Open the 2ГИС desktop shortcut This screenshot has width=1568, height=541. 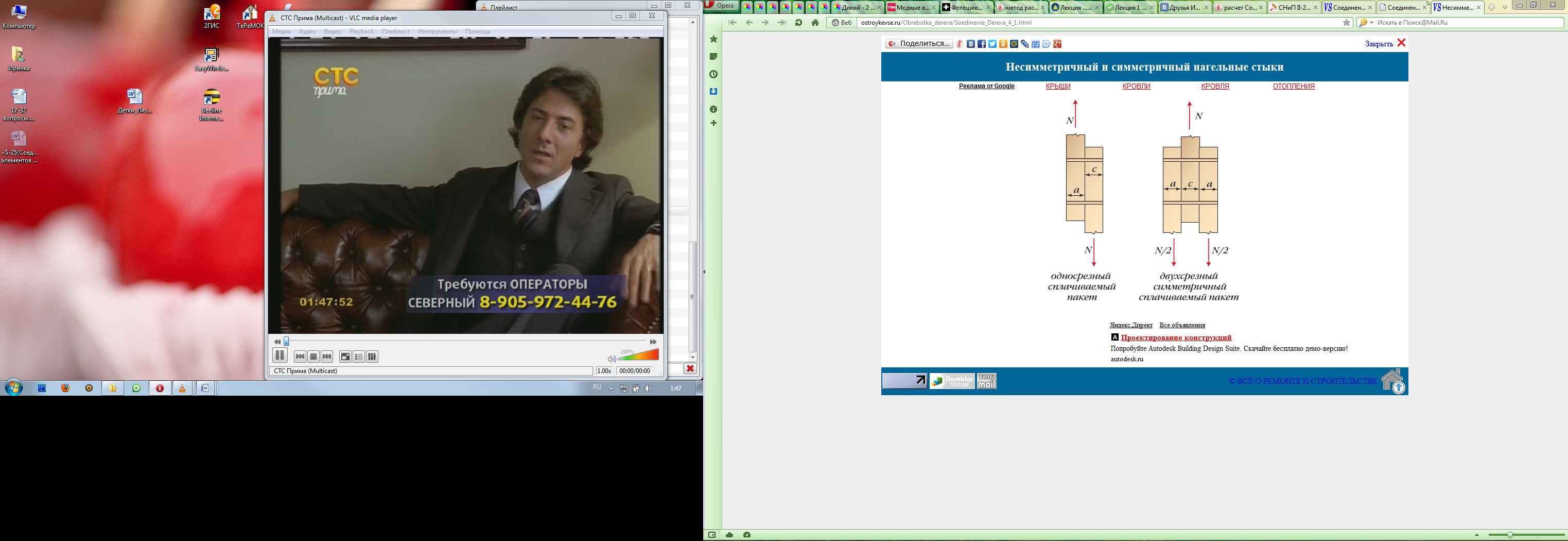coord(212,16)
